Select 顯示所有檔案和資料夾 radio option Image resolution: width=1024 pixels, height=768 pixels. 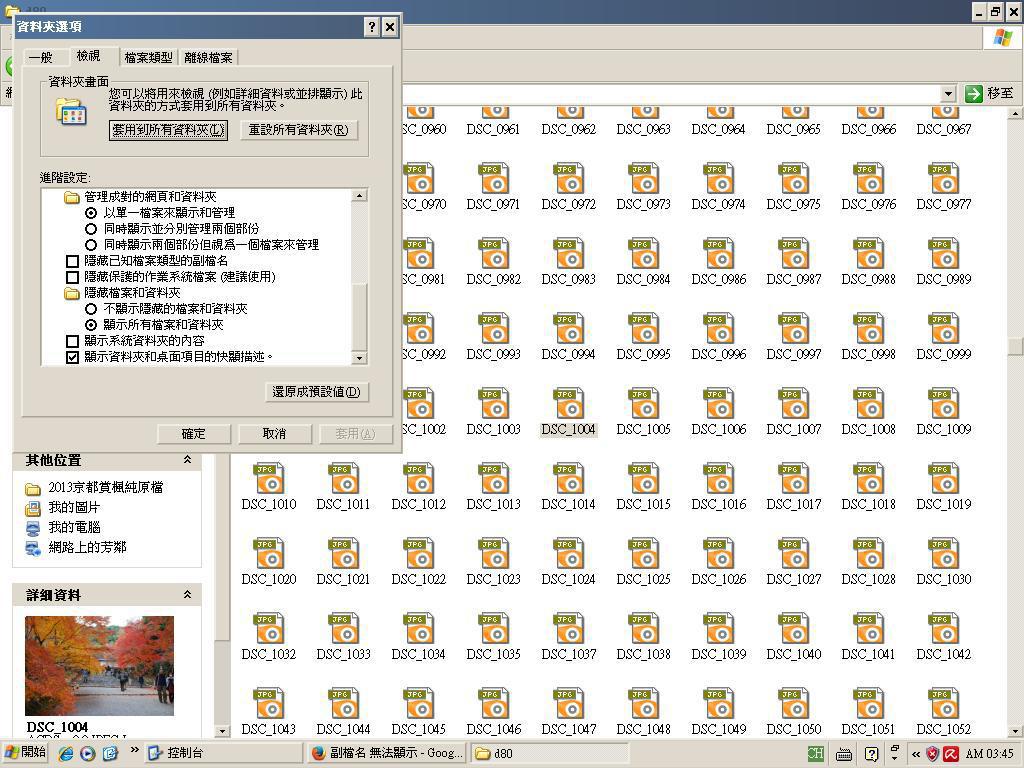point(91,325)
